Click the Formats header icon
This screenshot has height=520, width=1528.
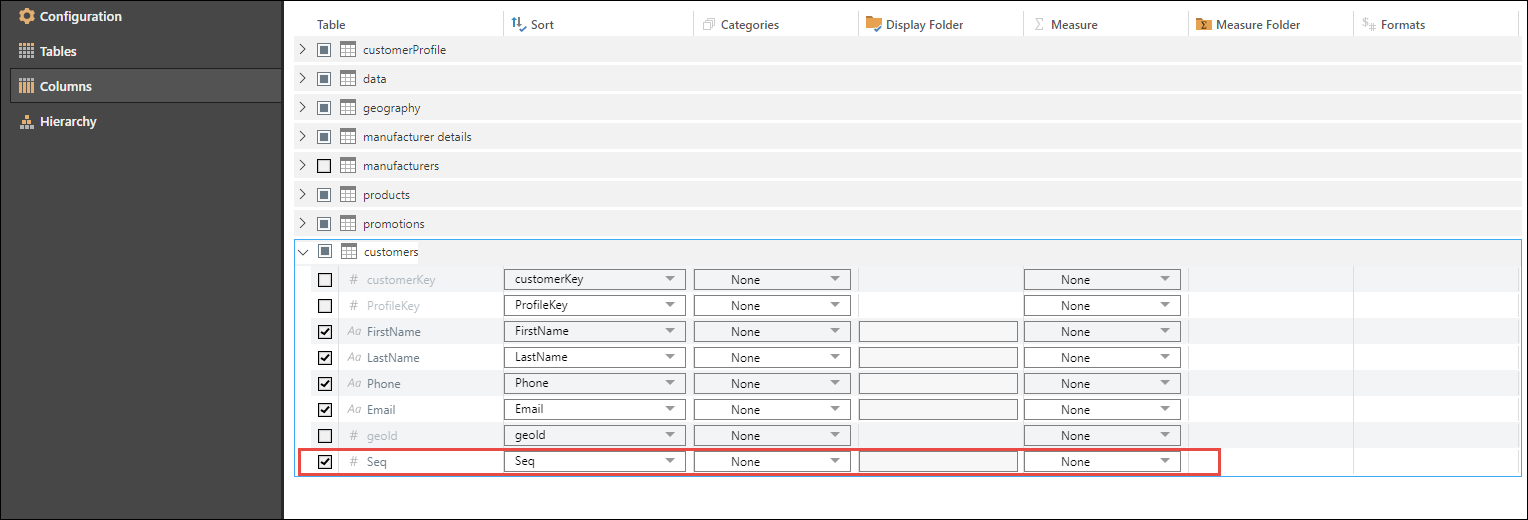pyautogui.click(x=1369, y=24)
